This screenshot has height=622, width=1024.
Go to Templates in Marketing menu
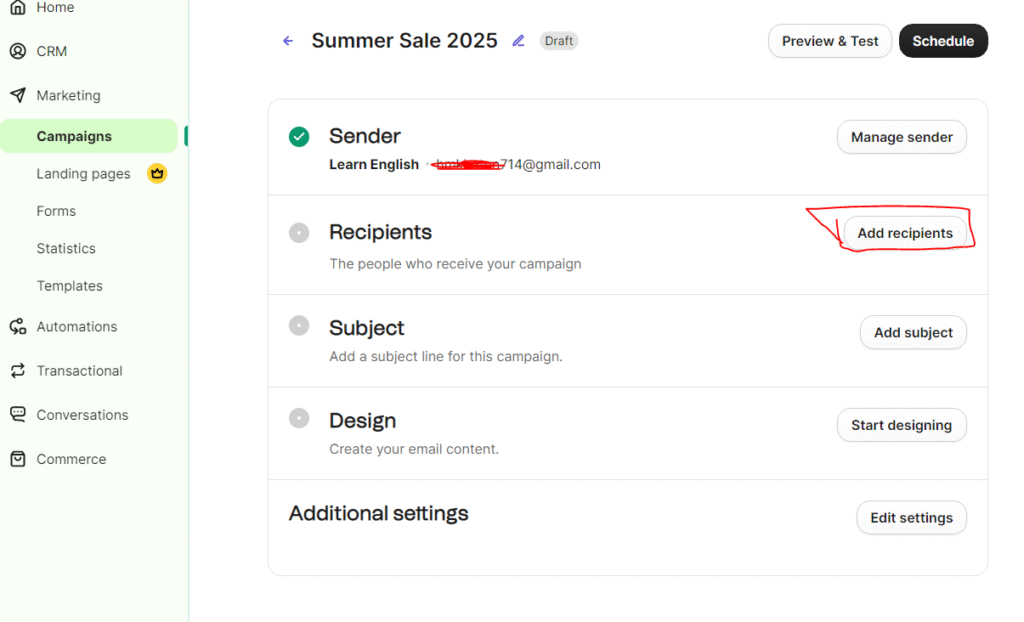coord(70,286)
